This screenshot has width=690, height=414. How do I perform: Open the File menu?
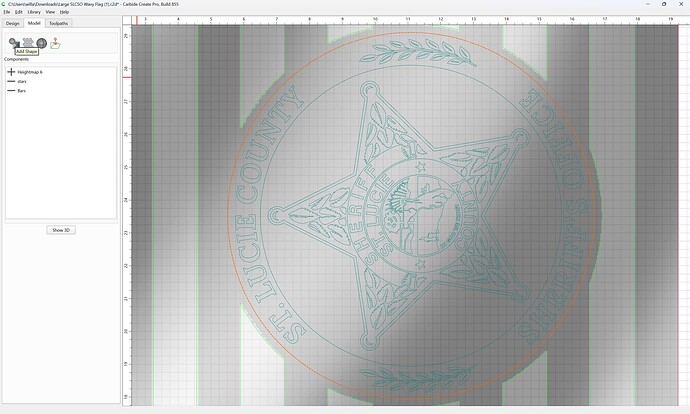7,12
